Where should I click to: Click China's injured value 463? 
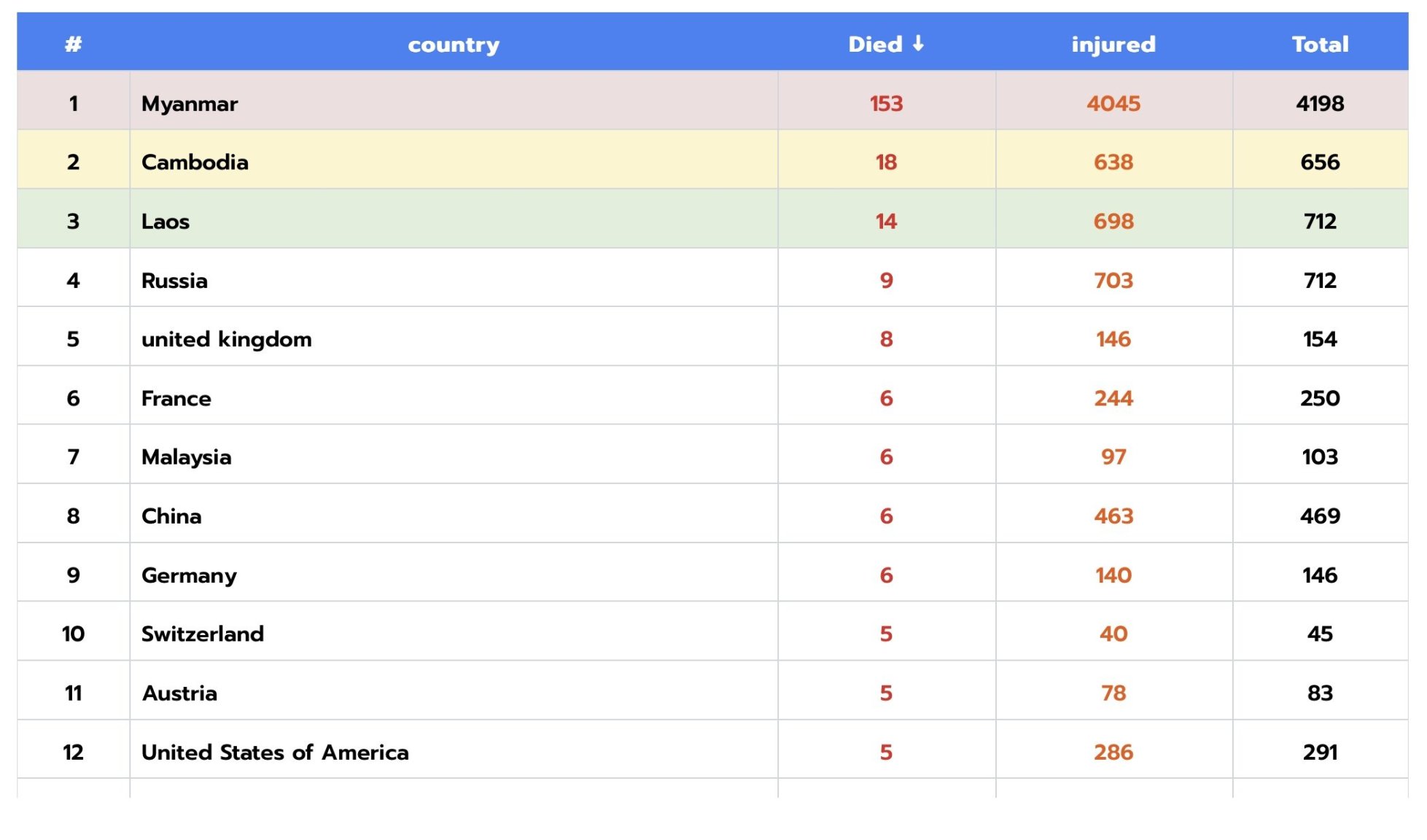1113,516
